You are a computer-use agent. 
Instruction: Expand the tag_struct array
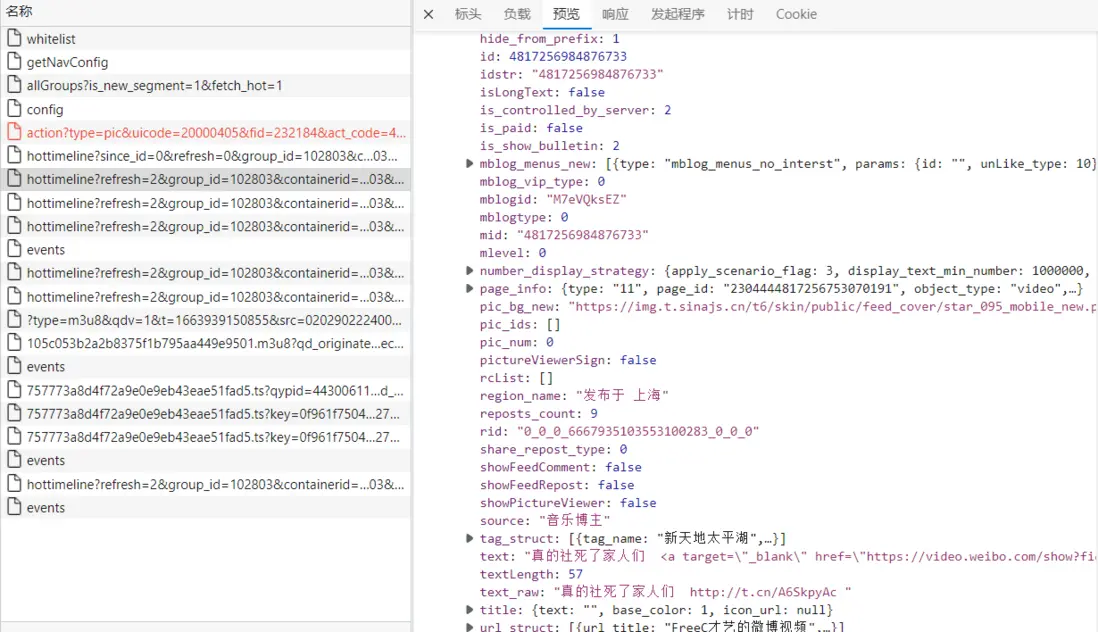[470, 538]
